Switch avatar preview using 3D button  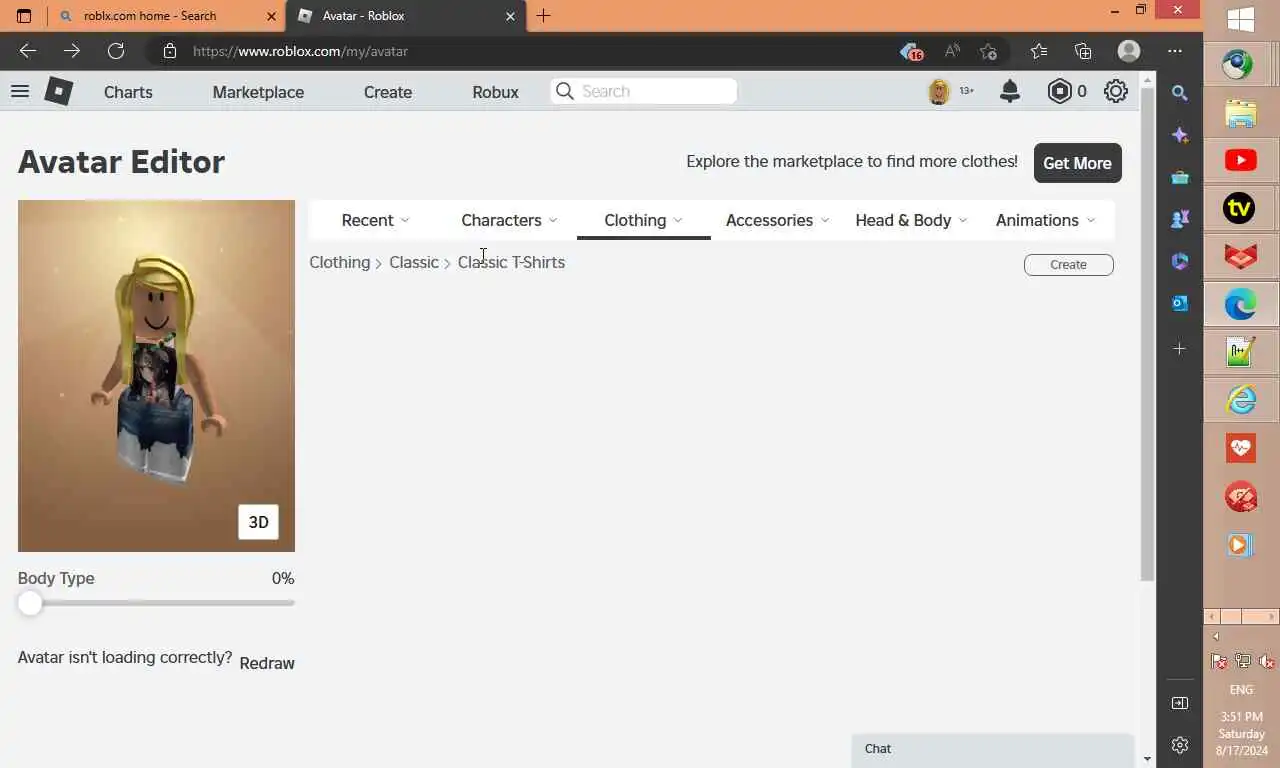click(x=258, y=522)
